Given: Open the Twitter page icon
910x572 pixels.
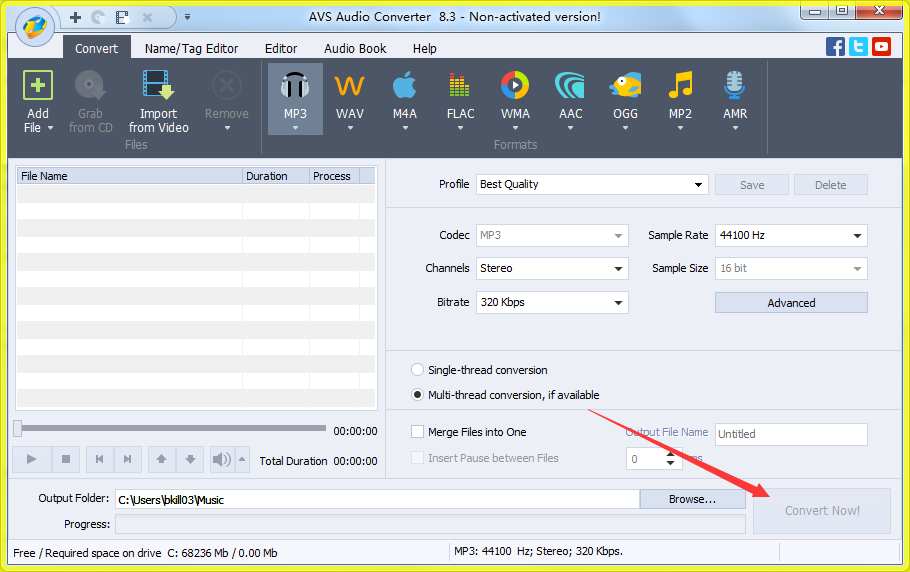Looking at the screenshot, I should point(858,46).
